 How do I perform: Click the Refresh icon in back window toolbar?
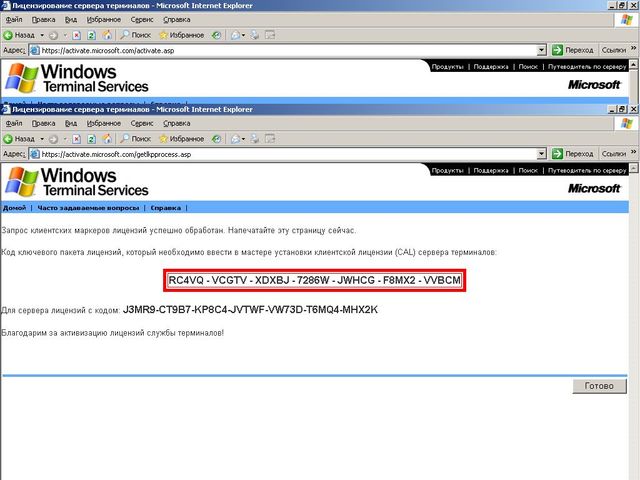(91, 35)
